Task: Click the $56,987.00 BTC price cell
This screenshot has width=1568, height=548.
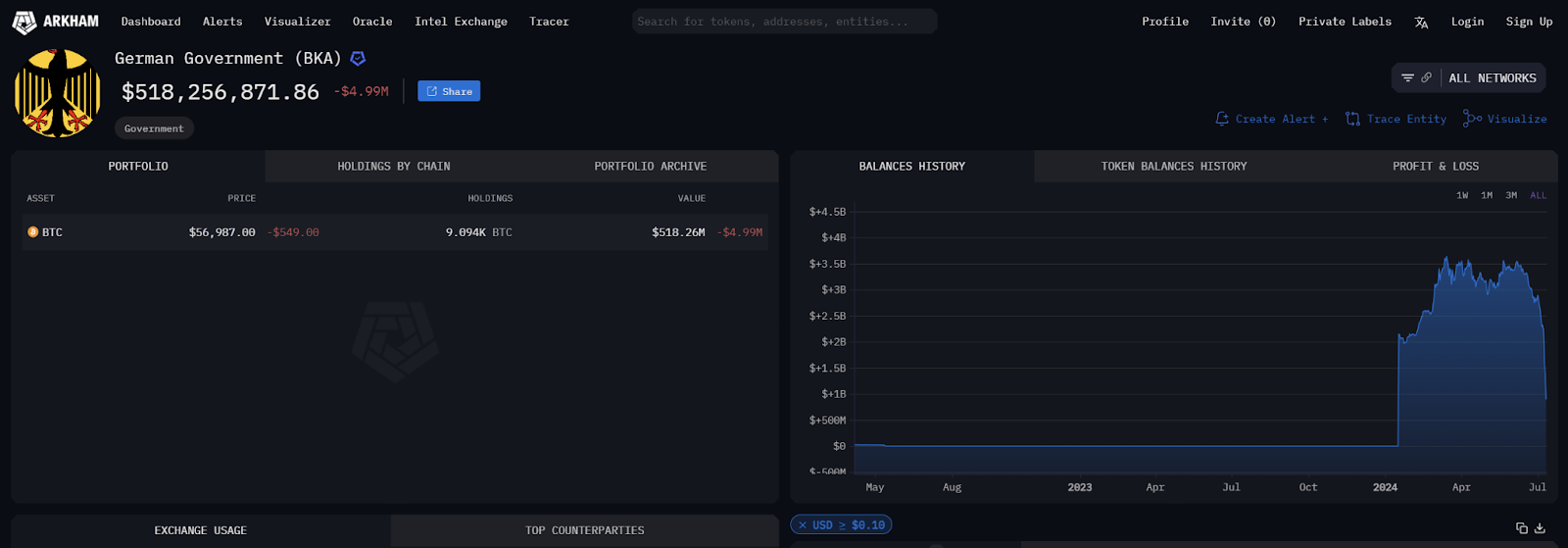Action: click(x=221, y=232)
